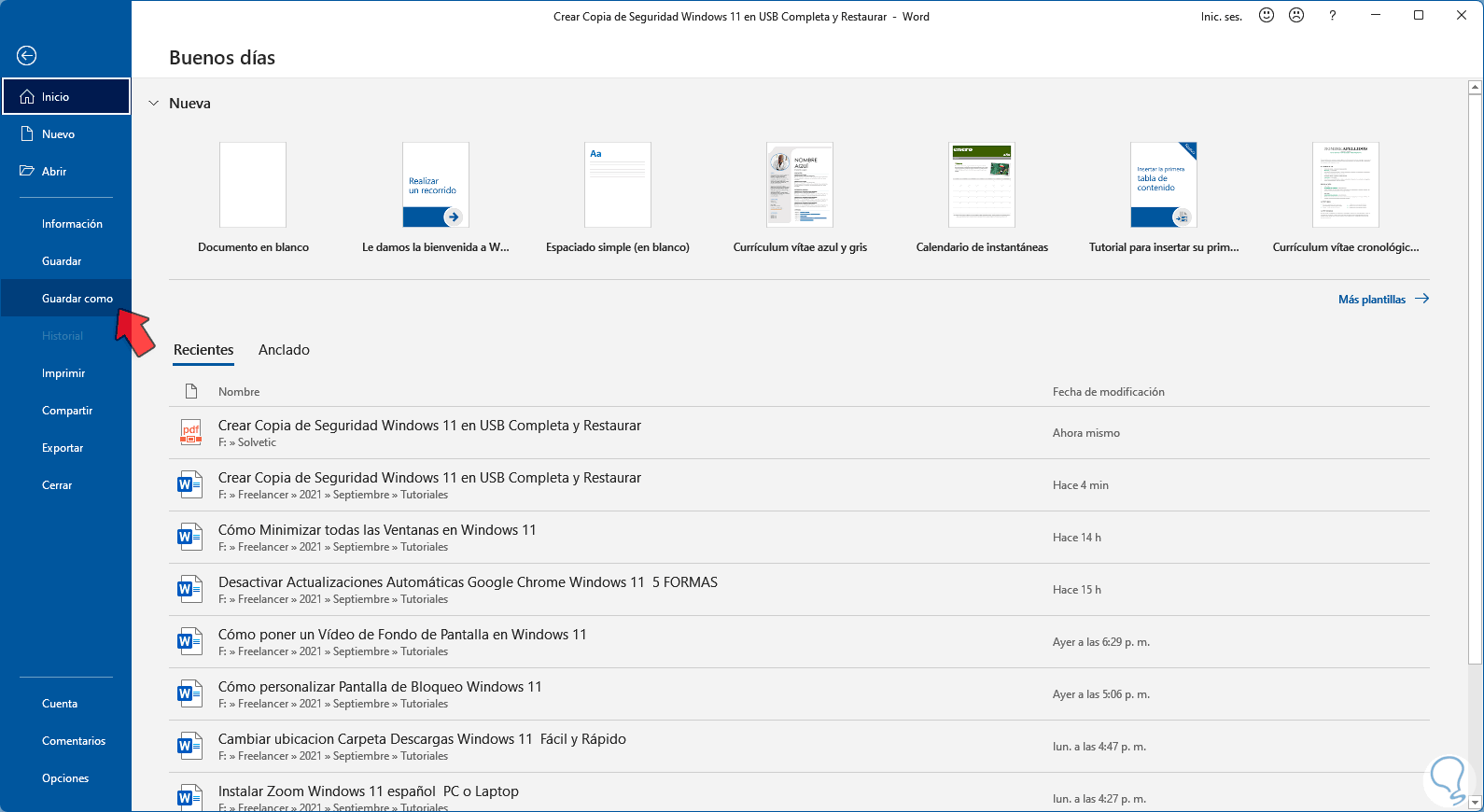Viewport: 1484px width, 812px height.
Task: Click Word icon for Vídeo de Fondo de Pantalla
Action: tap(190, 641)
